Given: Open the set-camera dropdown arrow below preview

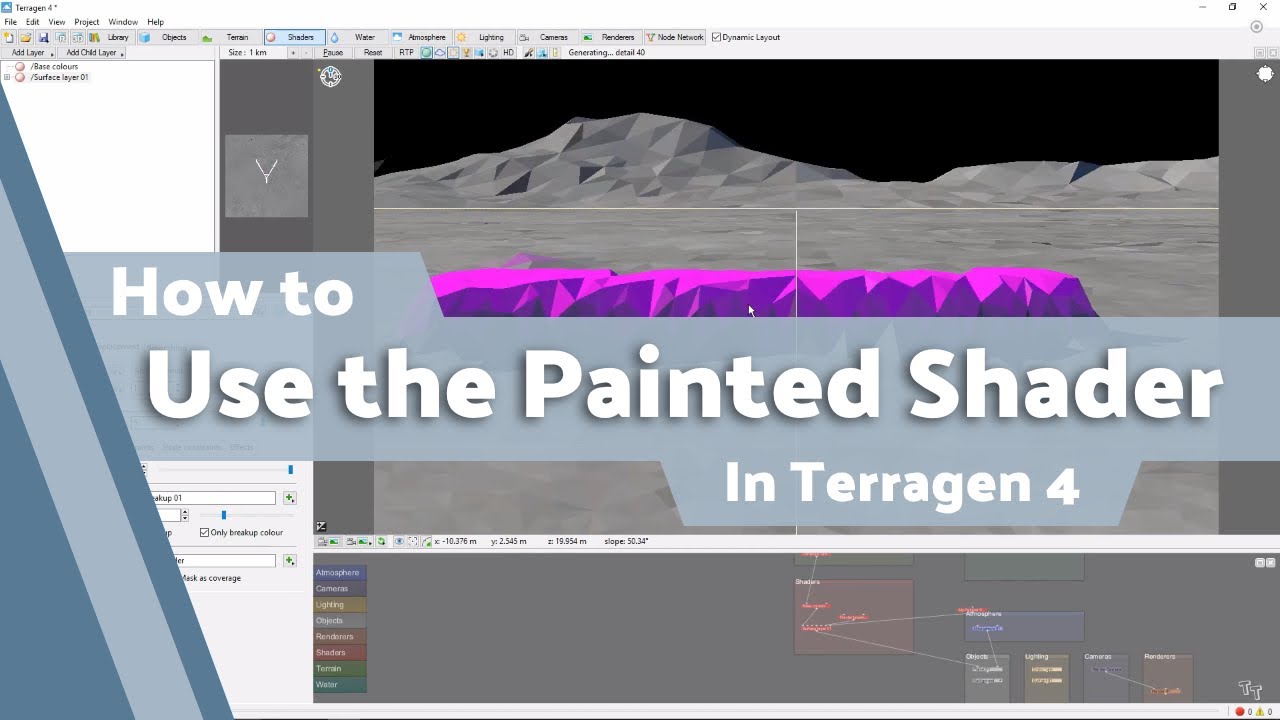Looking at the screenshot, I should coord(371,542).
